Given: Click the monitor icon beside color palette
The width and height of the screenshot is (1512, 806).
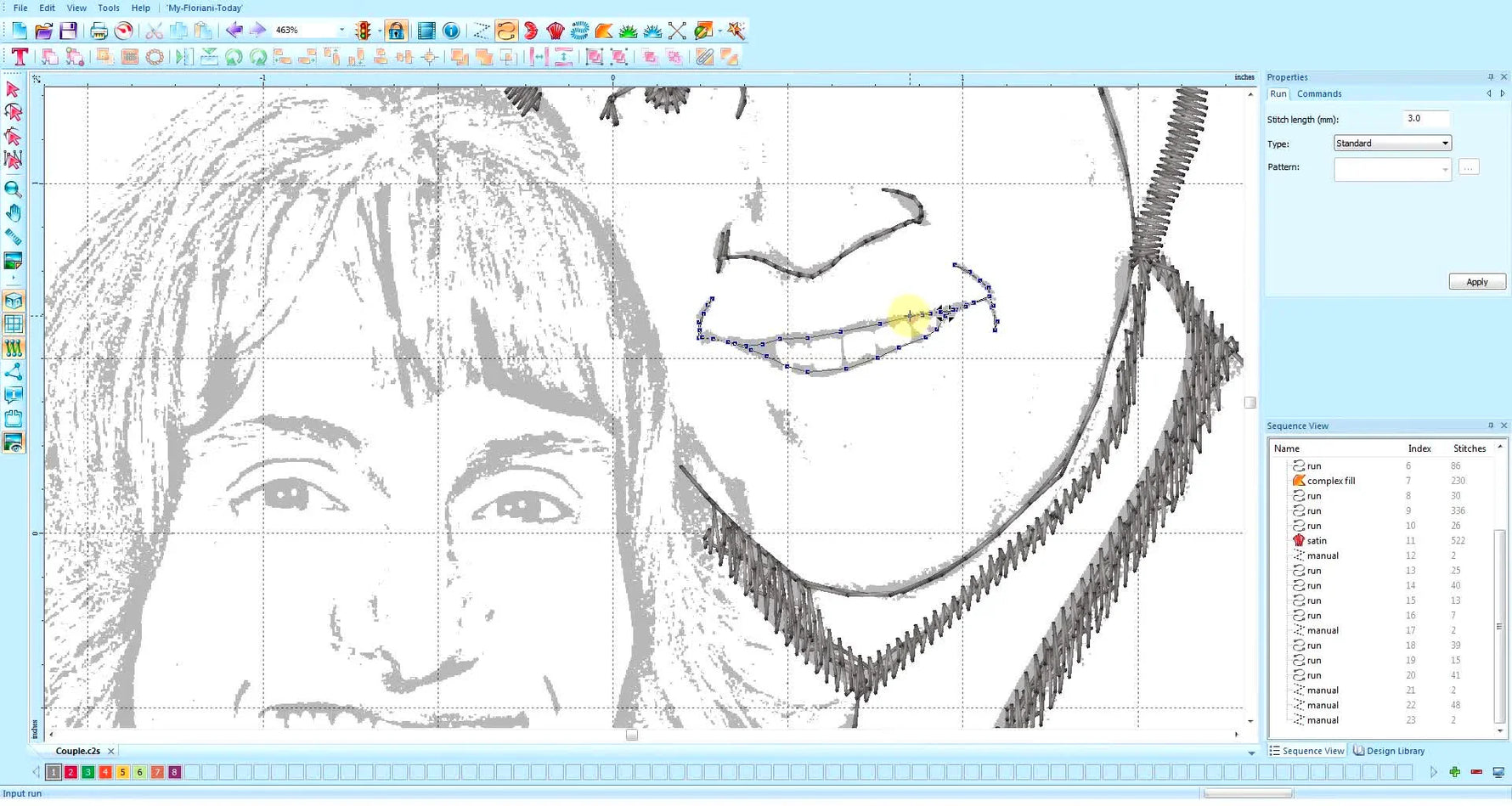Looking at the screenshot, I should (x=1498, y=772).
